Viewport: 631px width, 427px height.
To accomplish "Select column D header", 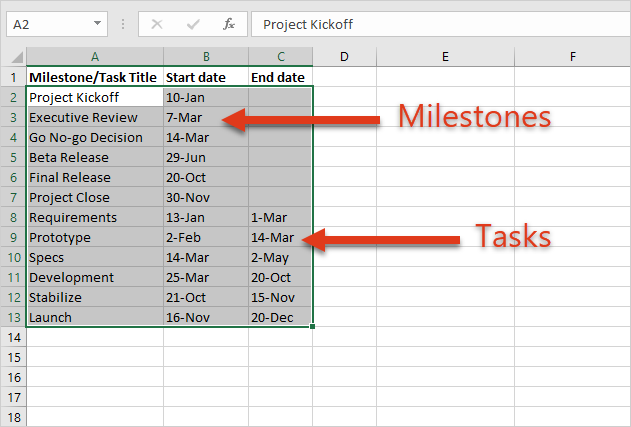I will [x=344, y=57].
